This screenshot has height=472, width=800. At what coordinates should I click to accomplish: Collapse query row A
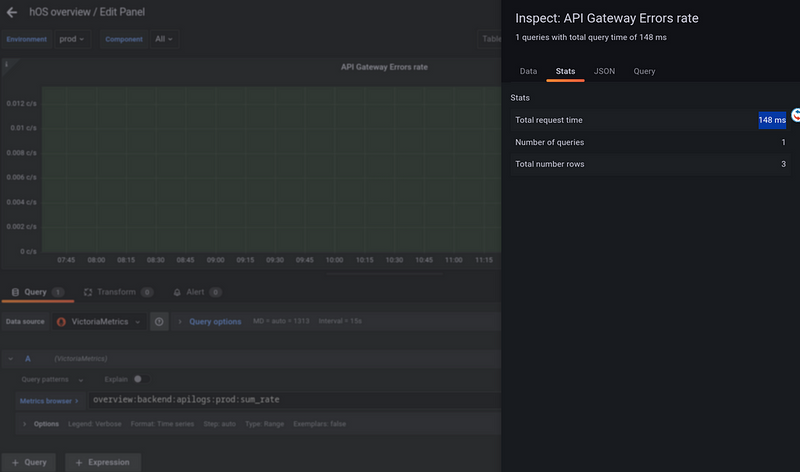tap(10, 358)
